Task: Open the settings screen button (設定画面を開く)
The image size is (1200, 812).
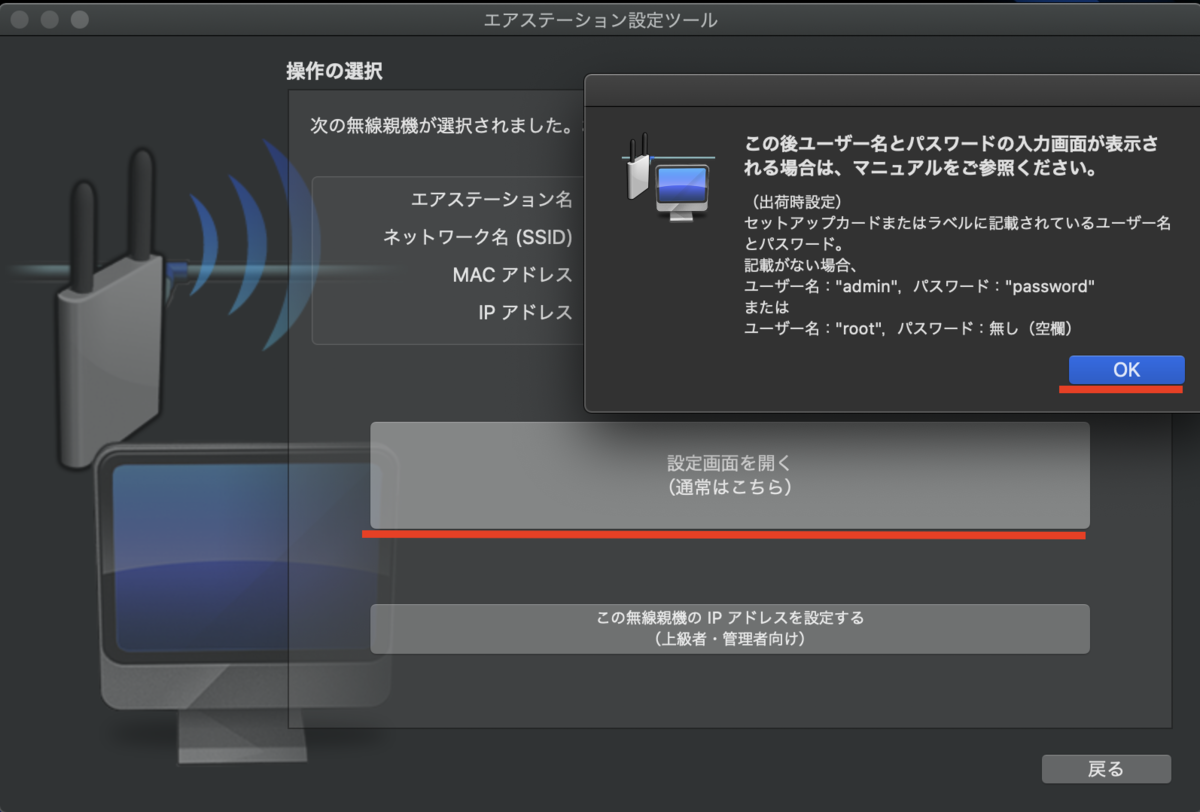Action: pos(730,475)
